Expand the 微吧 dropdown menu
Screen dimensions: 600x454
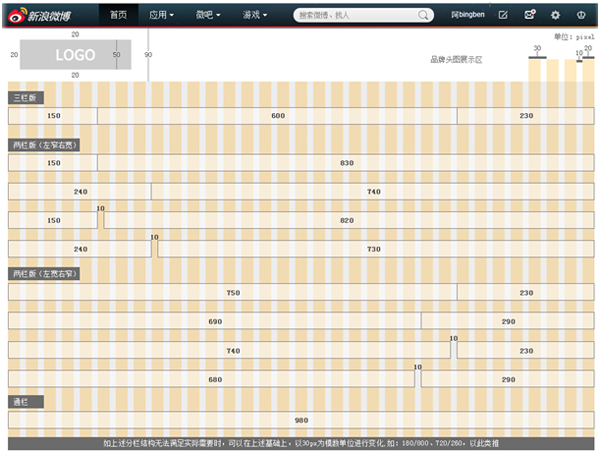[x=208, y=15]
